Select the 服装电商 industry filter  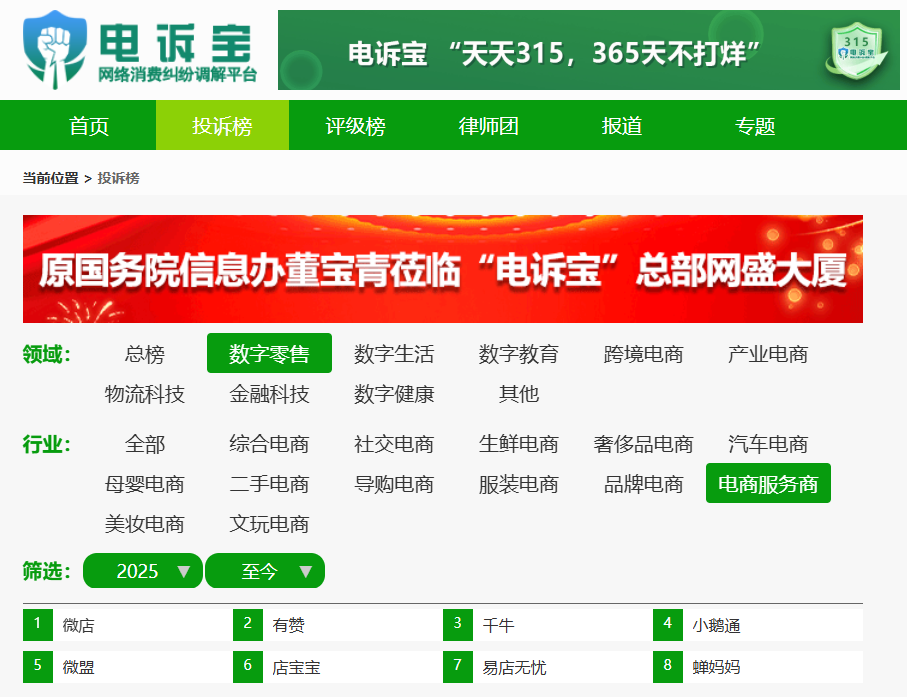pos(519,484)
